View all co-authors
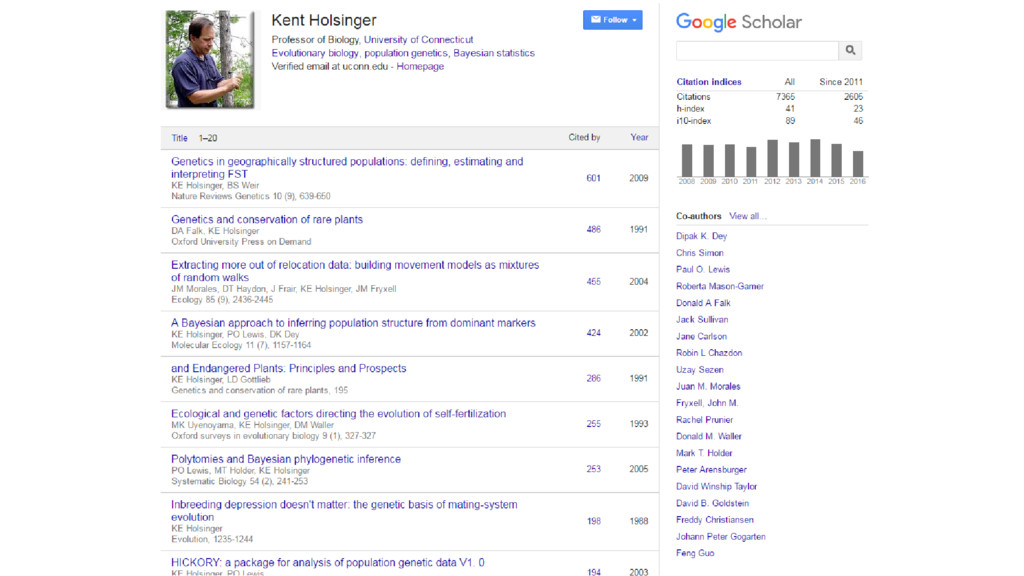Screen dimensions: 1024x576 (747, 216)
